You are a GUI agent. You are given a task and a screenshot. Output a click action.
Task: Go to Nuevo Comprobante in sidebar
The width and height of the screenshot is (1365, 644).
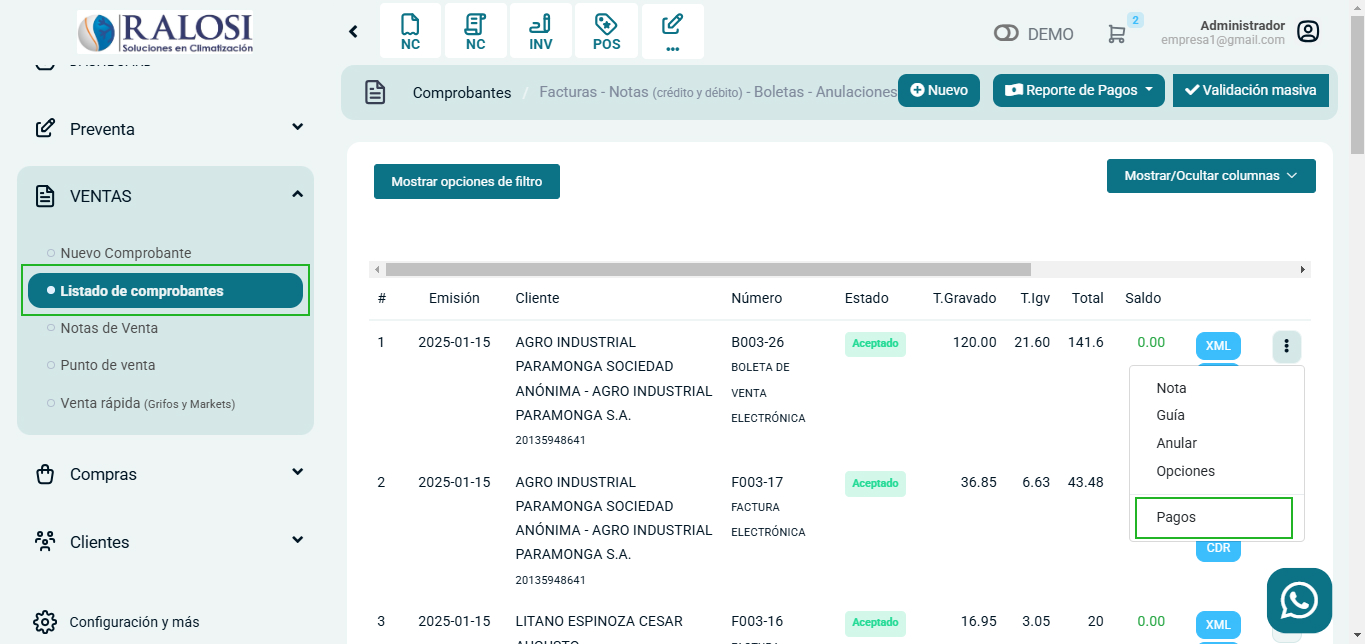click(125, 253)
